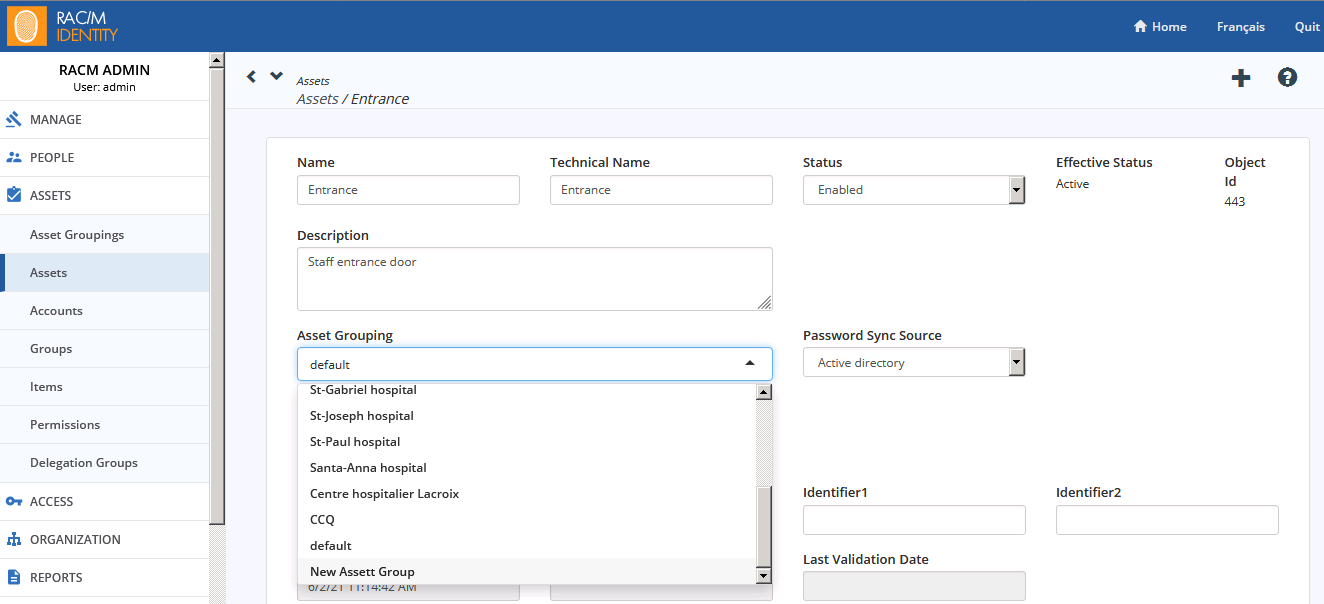1324x604 pixels.
Task: Select Centre hospitalier Lacroix option
Action: 527,494
